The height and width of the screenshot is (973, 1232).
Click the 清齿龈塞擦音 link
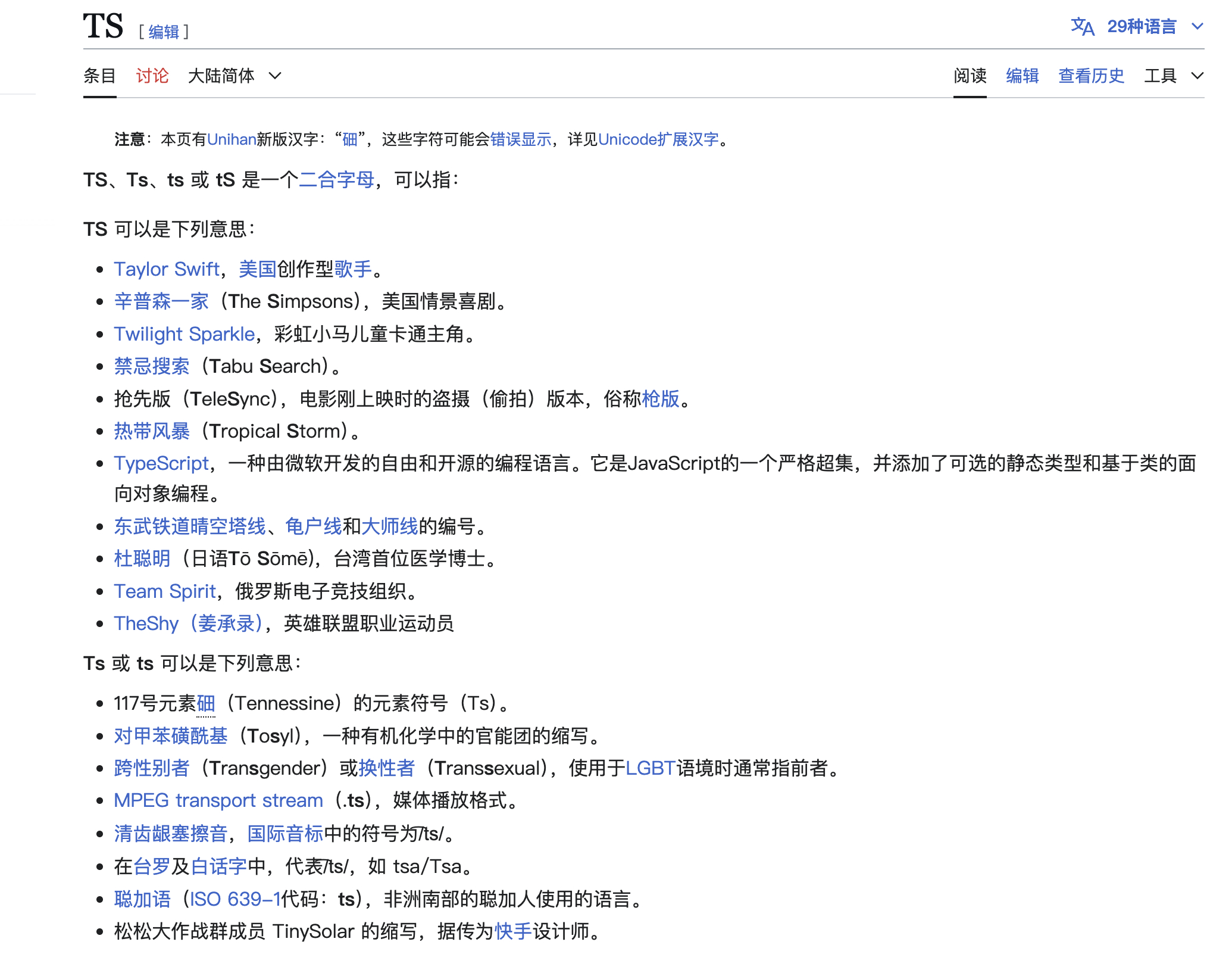(171, 834)
